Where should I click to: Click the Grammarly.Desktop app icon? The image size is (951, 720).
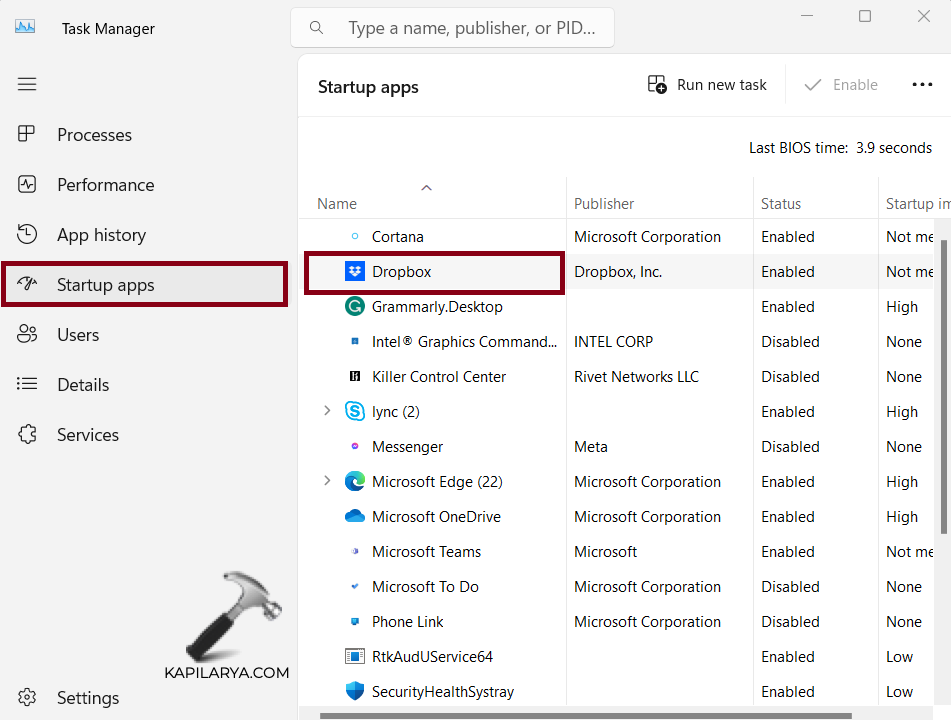(x=354, y=307)
